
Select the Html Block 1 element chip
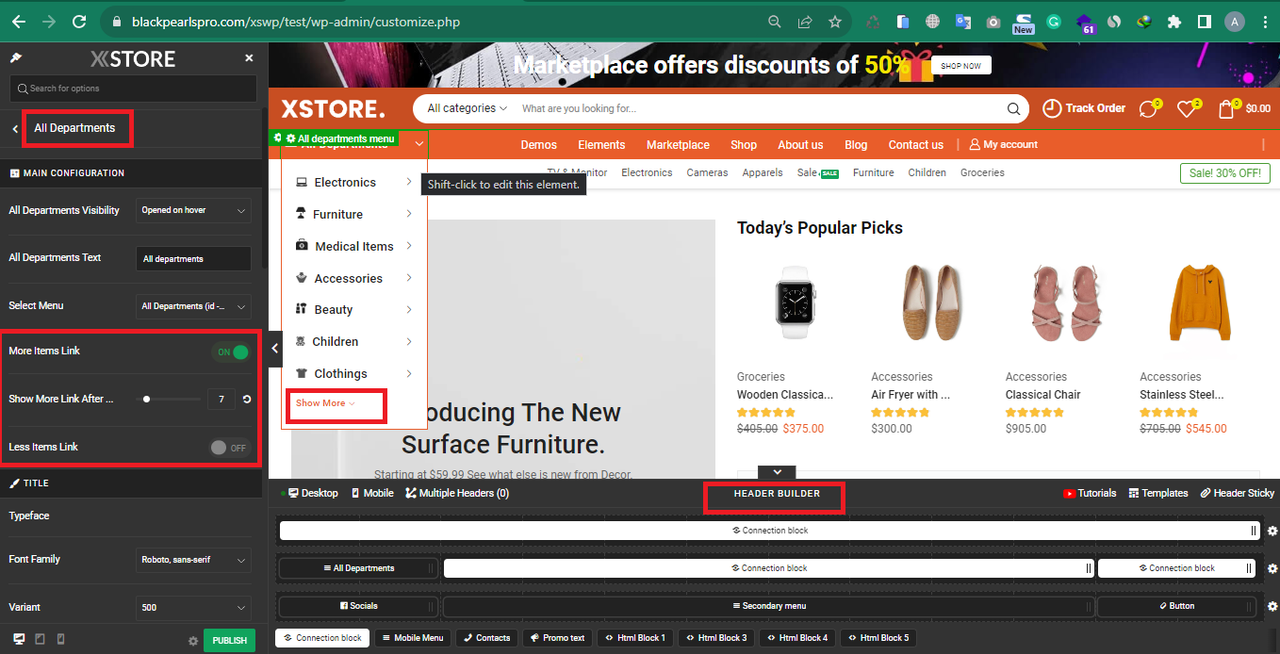pyautogui.click(x=635, y=638)
